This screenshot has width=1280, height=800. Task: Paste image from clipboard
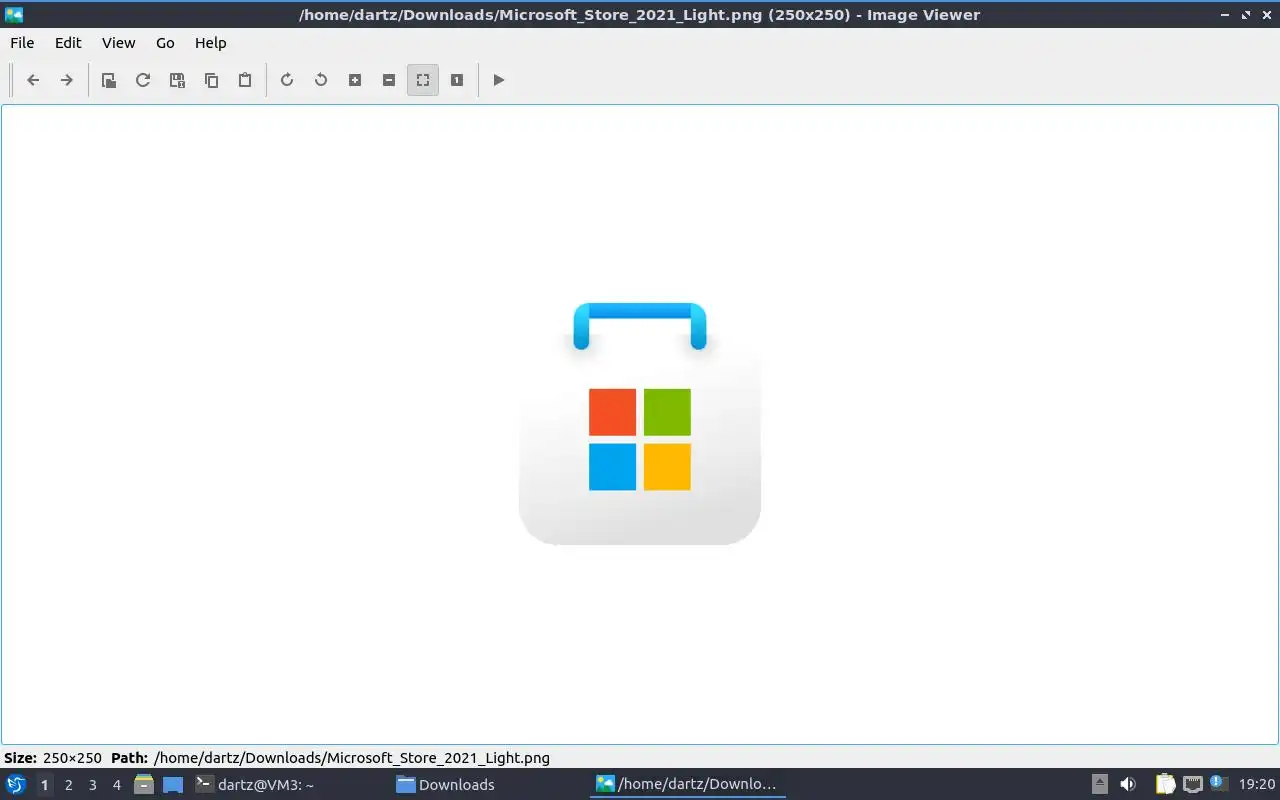click(245, 80)
